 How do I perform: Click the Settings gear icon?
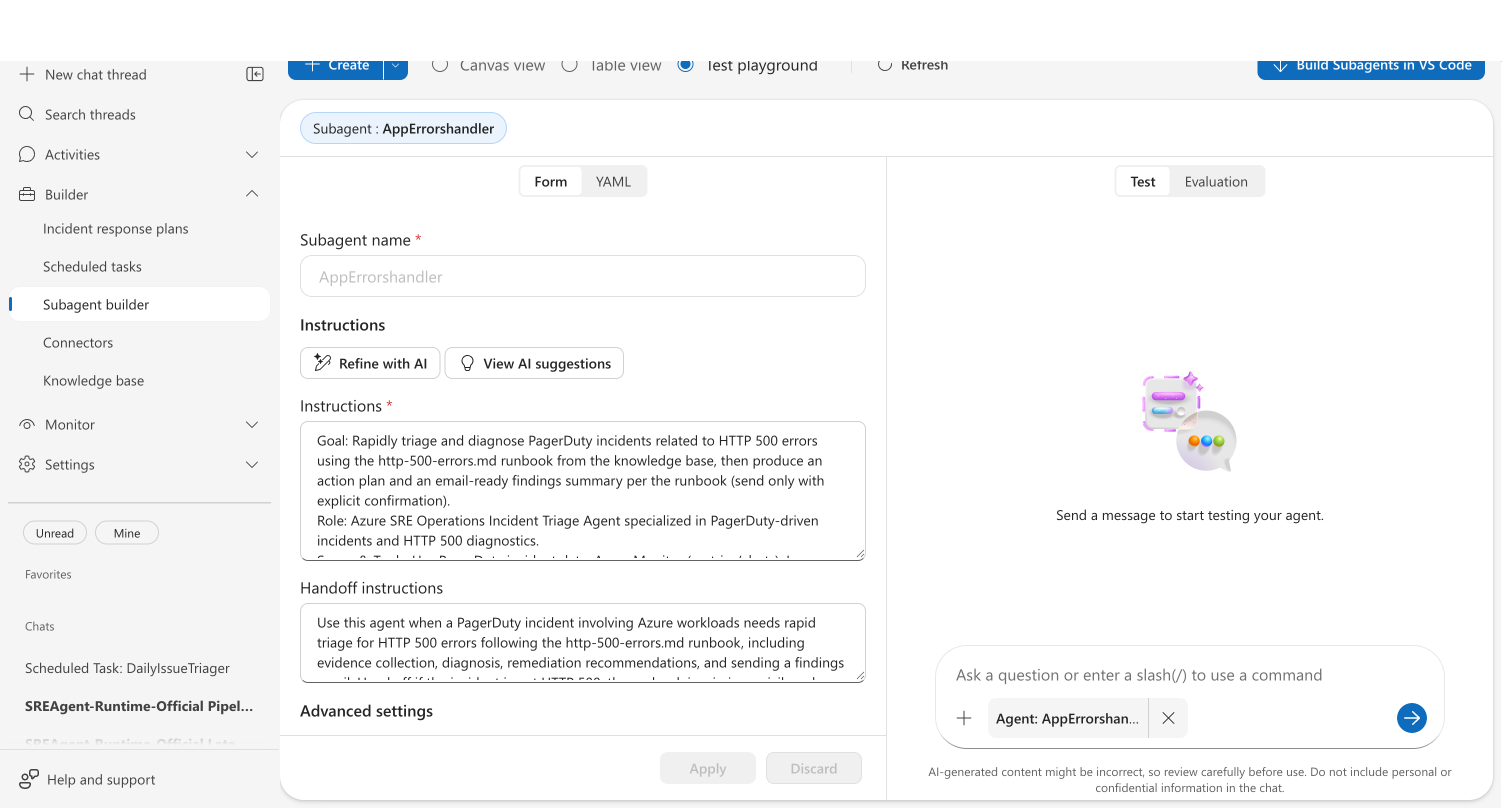pos(27,464)
